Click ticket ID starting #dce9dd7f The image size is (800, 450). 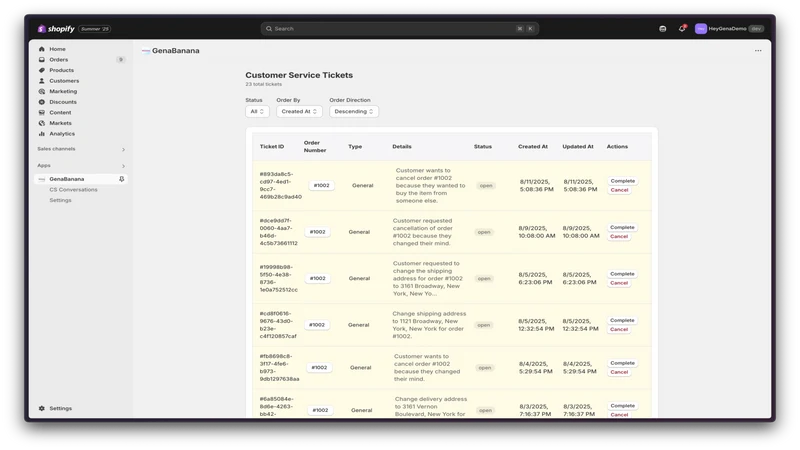(278, 232)
